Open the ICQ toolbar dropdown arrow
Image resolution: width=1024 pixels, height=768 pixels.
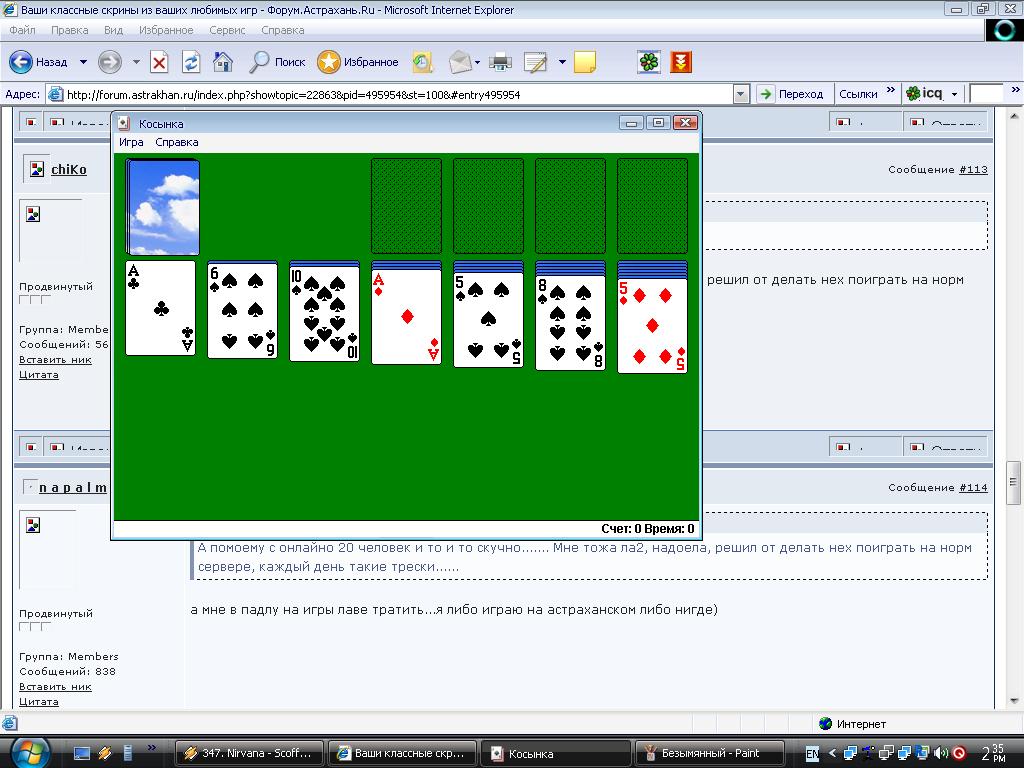coord(954,94)
